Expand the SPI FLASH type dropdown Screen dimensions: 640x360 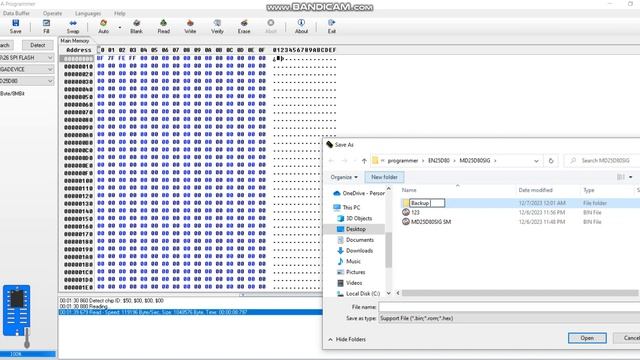(50, 58)
